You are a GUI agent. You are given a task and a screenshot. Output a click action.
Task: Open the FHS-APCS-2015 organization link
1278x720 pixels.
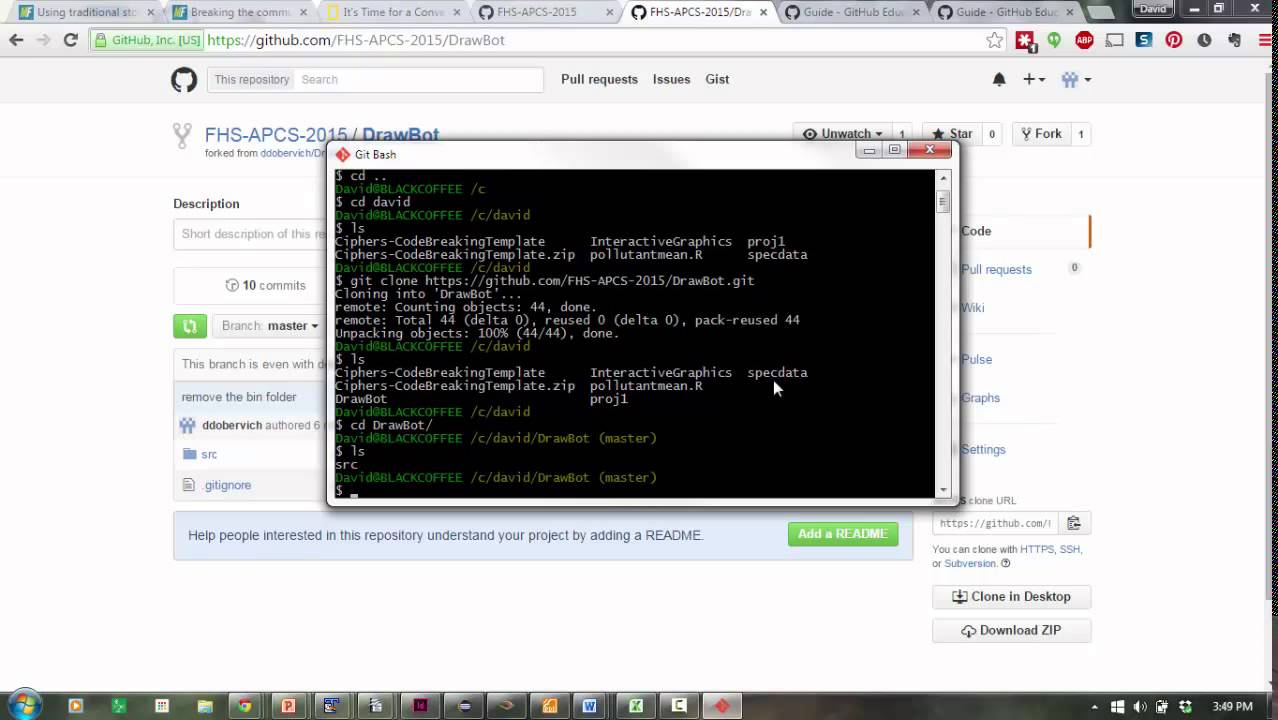coord(276,135)
